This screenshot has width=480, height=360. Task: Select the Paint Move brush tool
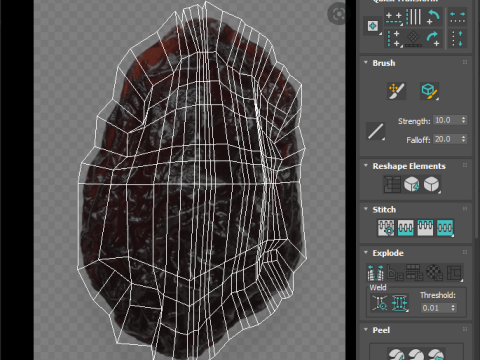coord(396,91)
